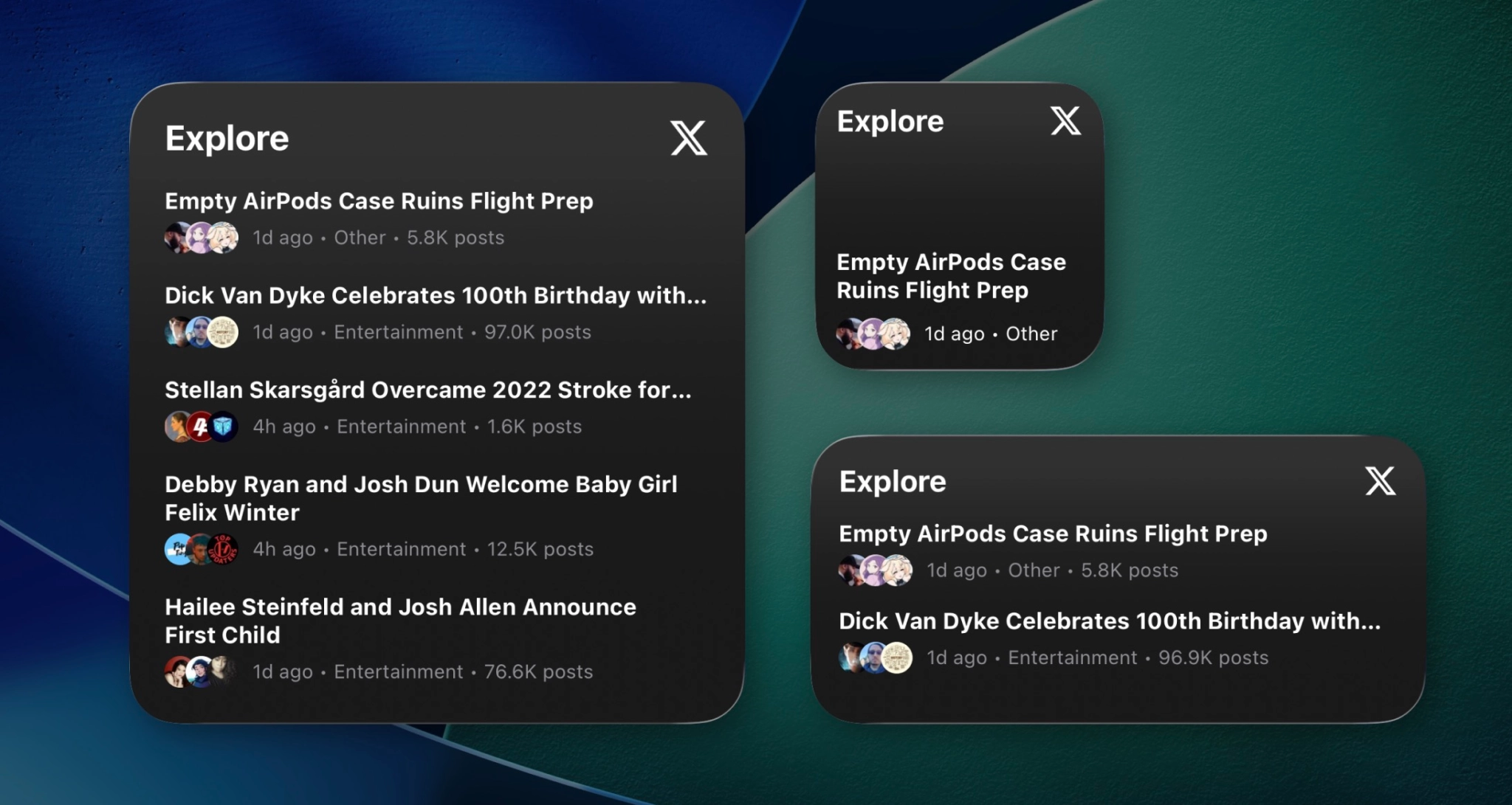Open Empty AirPods Case headline in large widget

(x=379, y=201)
